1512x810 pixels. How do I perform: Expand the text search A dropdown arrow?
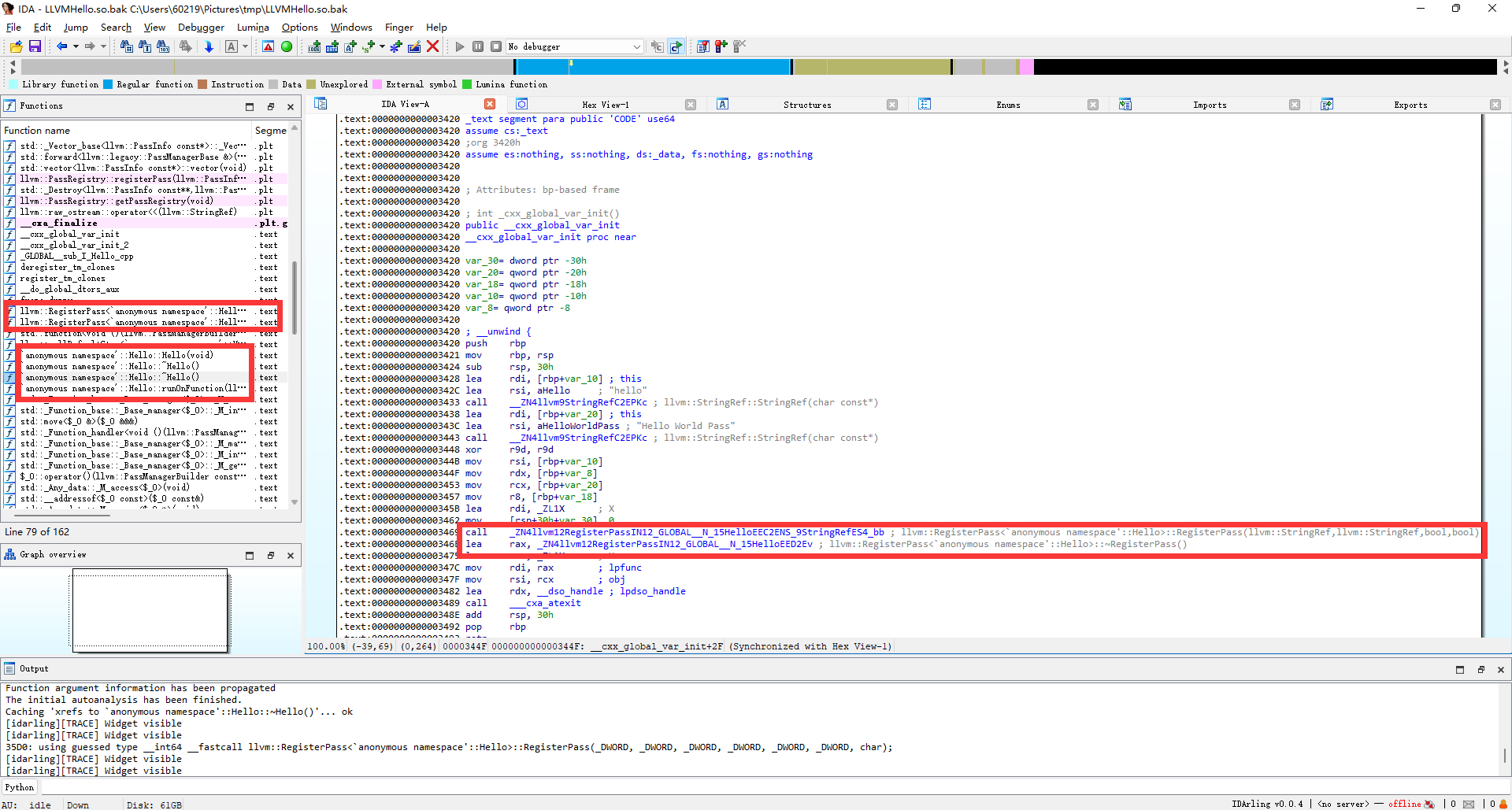pos(245,46)
